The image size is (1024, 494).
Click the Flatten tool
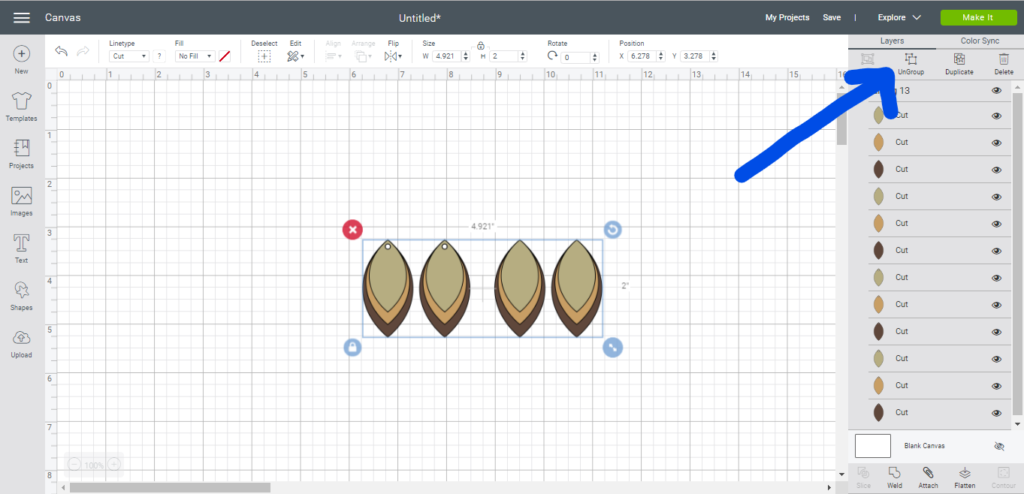click(965, 478)
